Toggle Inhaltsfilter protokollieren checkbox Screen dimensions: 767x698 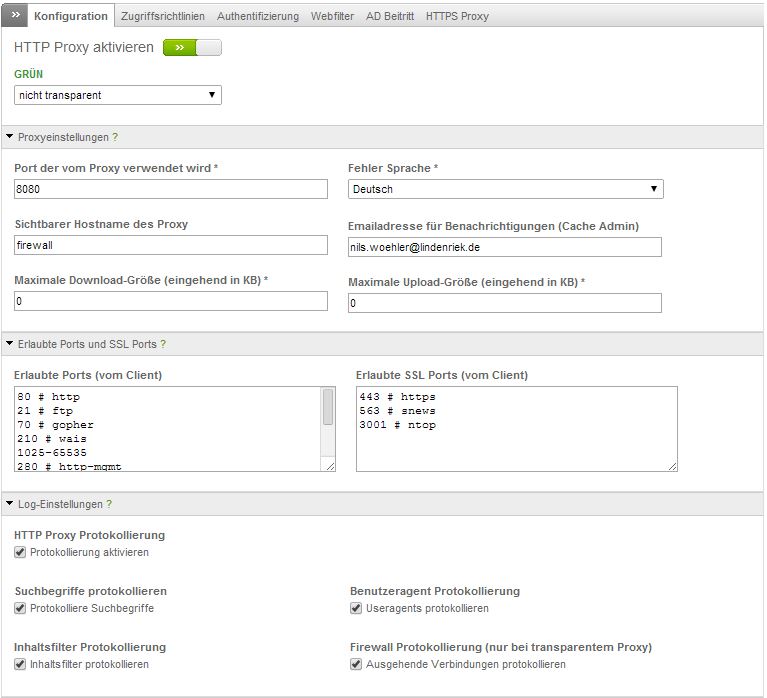point(21,664)
